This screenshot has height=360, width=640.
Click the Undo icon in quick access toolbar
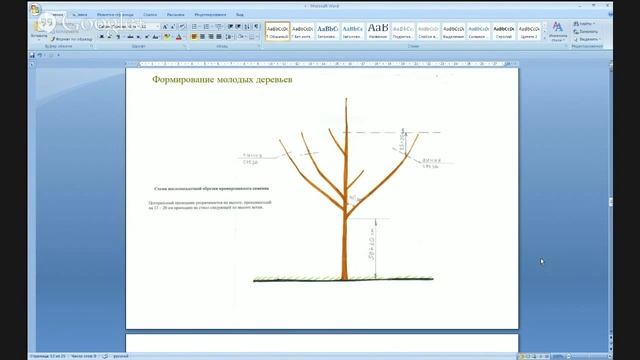[40, 55]
